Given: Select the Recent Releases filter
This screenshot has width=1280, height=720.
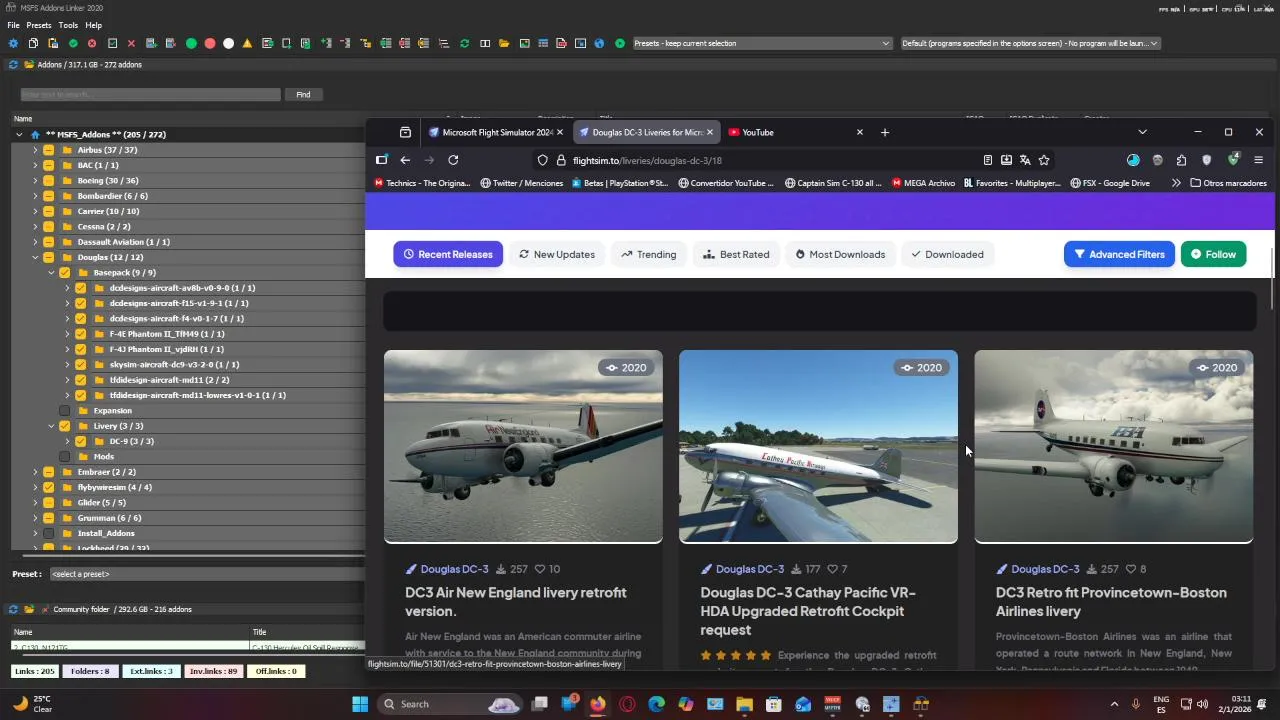Looking at the screenshot, I should coord(448,254).
